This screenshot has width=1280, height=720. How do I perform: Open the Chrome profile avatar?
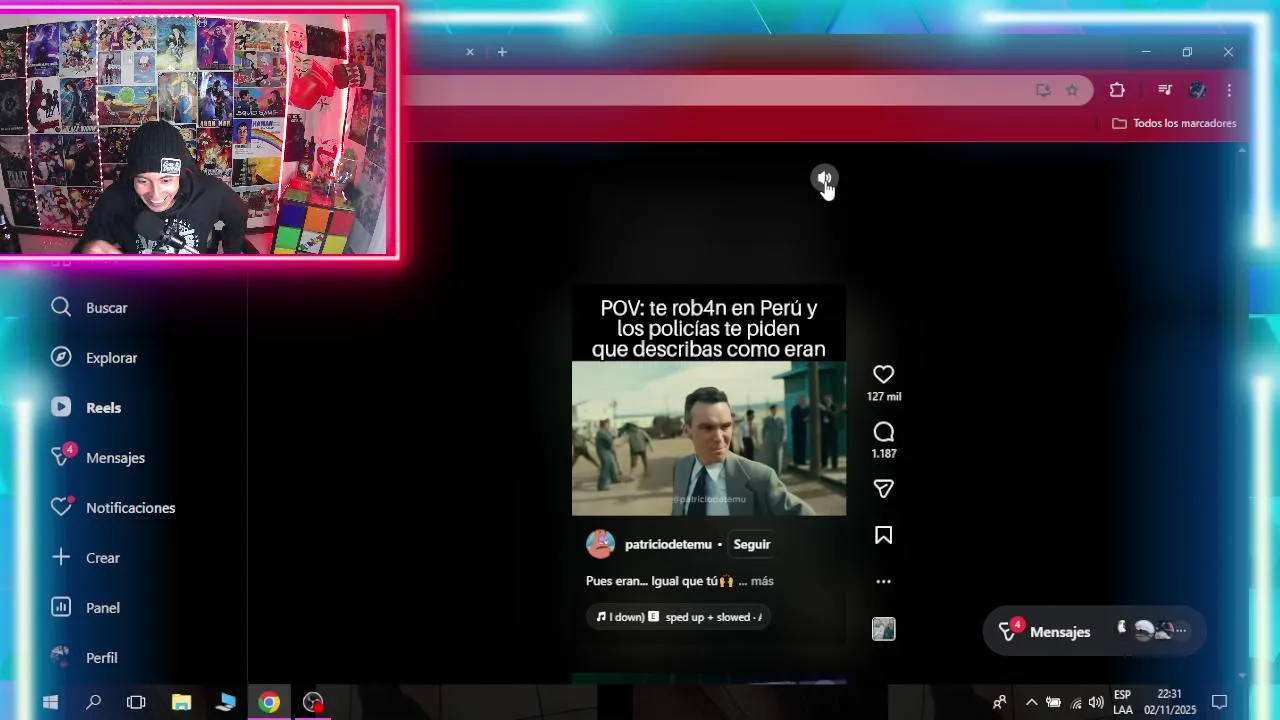coord(1197,90)
